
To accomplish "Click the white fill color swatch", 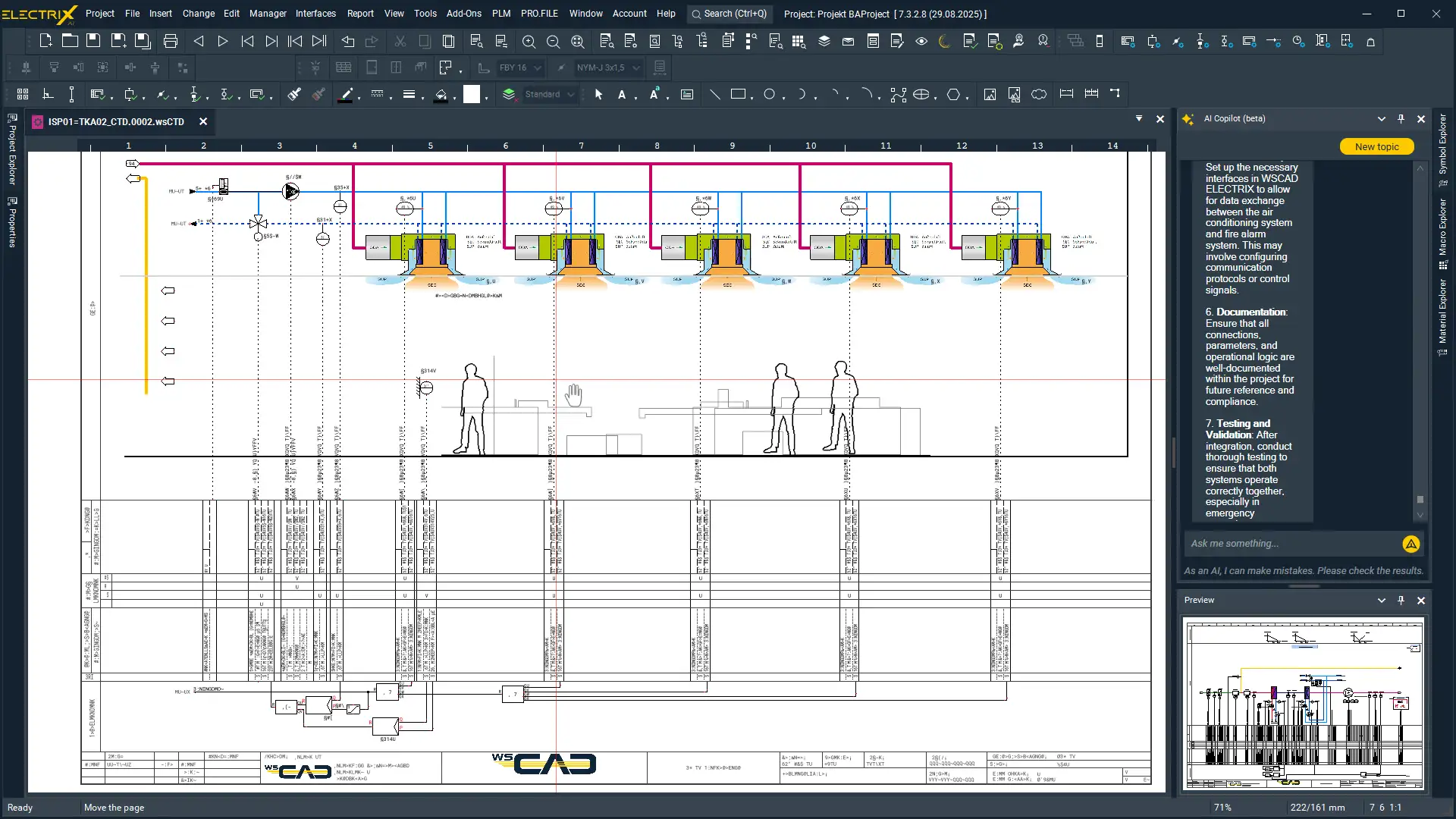I will coord(472,94).
